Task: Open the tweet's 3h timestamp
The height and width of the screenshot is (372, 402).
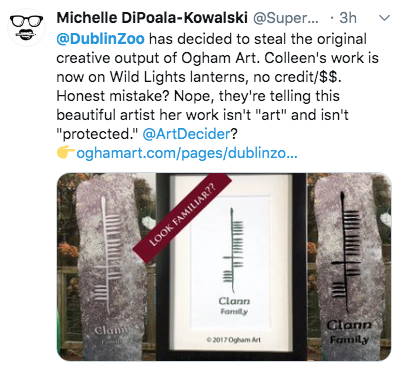Action: tap(348, 18)
